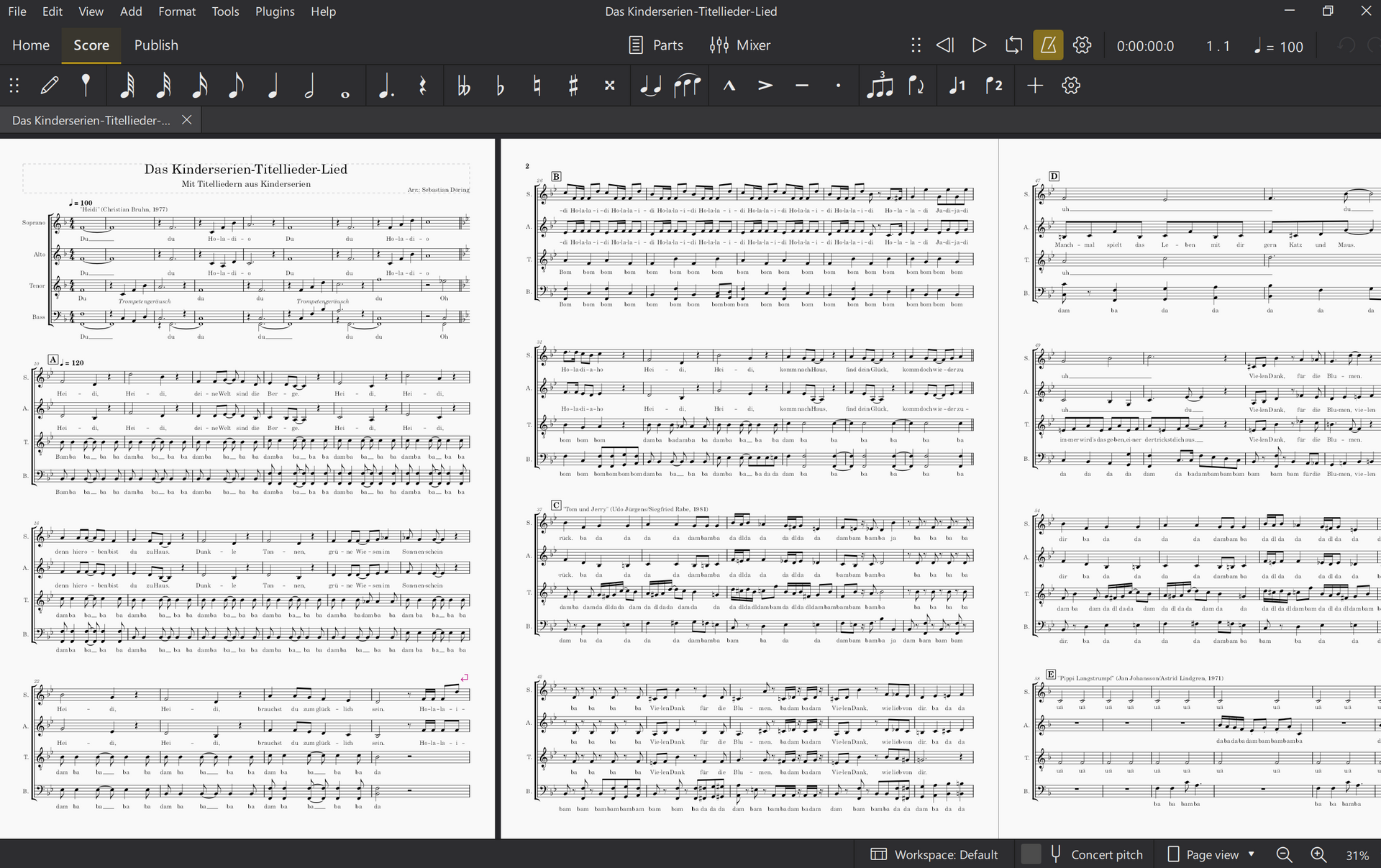Screen dimensions: 1381x868
Task: Rewind playback to start
Action: (945, 45)
